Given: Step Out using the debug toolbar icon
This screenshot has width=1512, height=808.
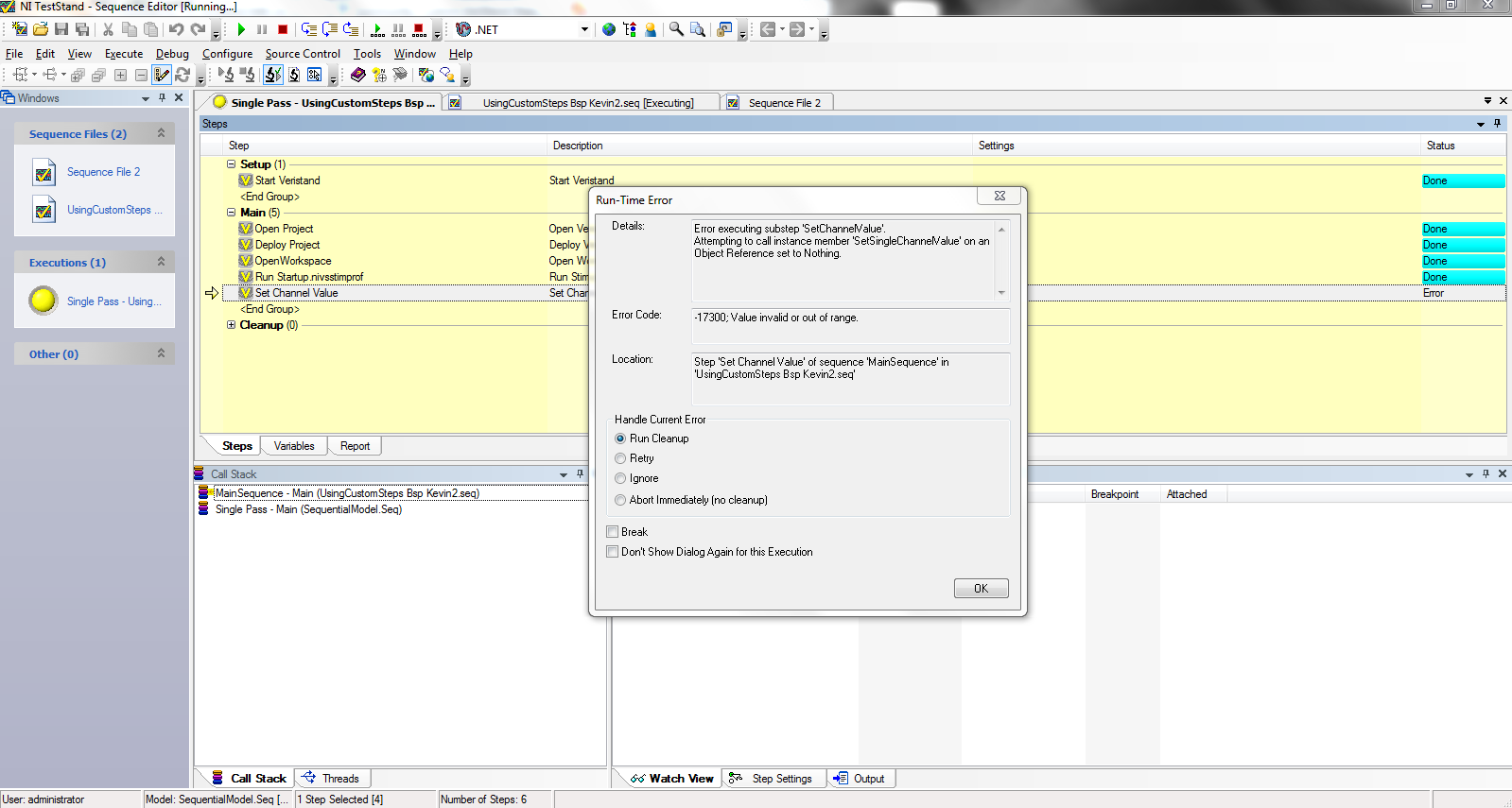Looking at the screenshot, I should tap(351, 29).
